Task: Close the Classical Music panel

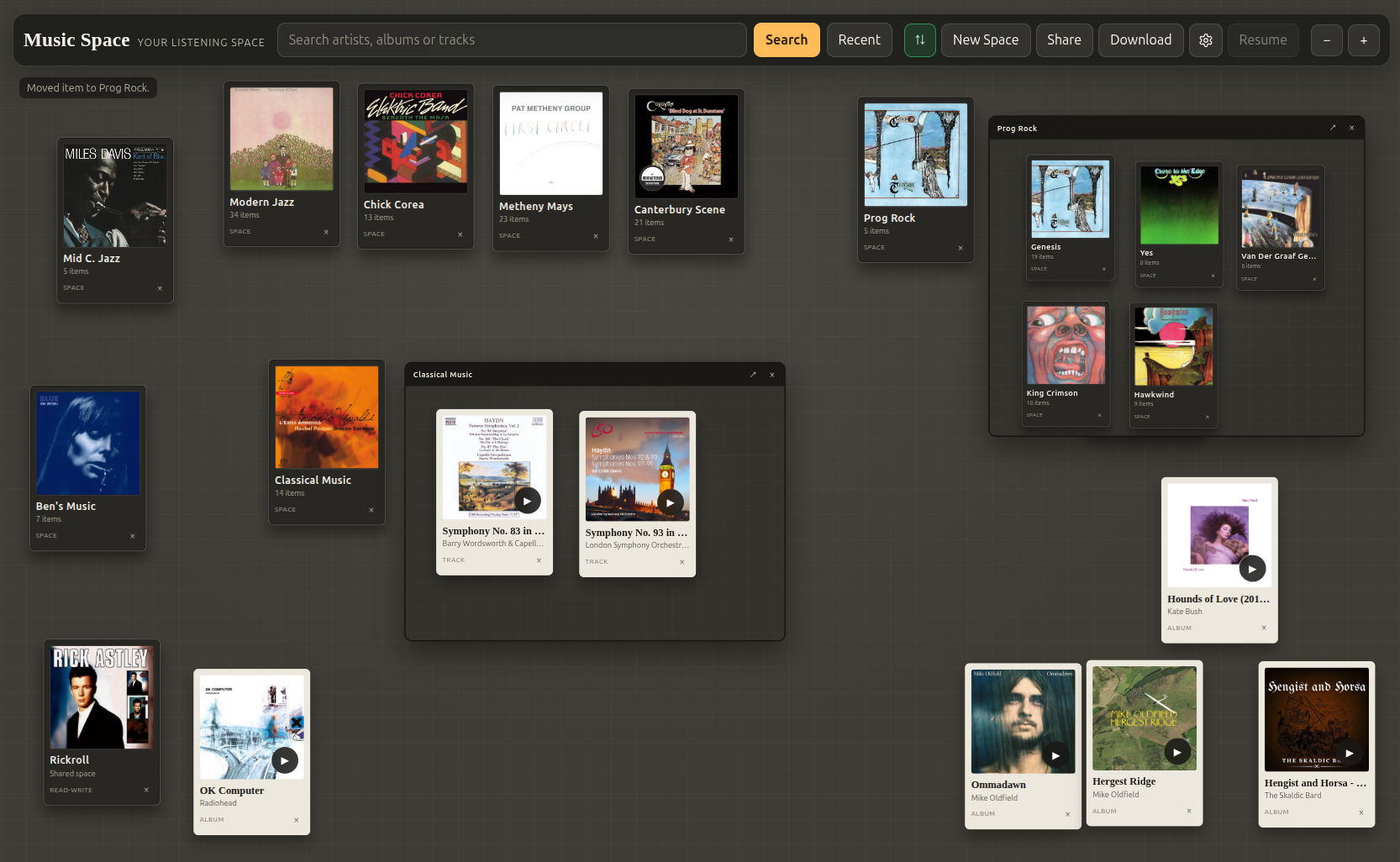Action: pyautogui.click(x=772, y=375)
